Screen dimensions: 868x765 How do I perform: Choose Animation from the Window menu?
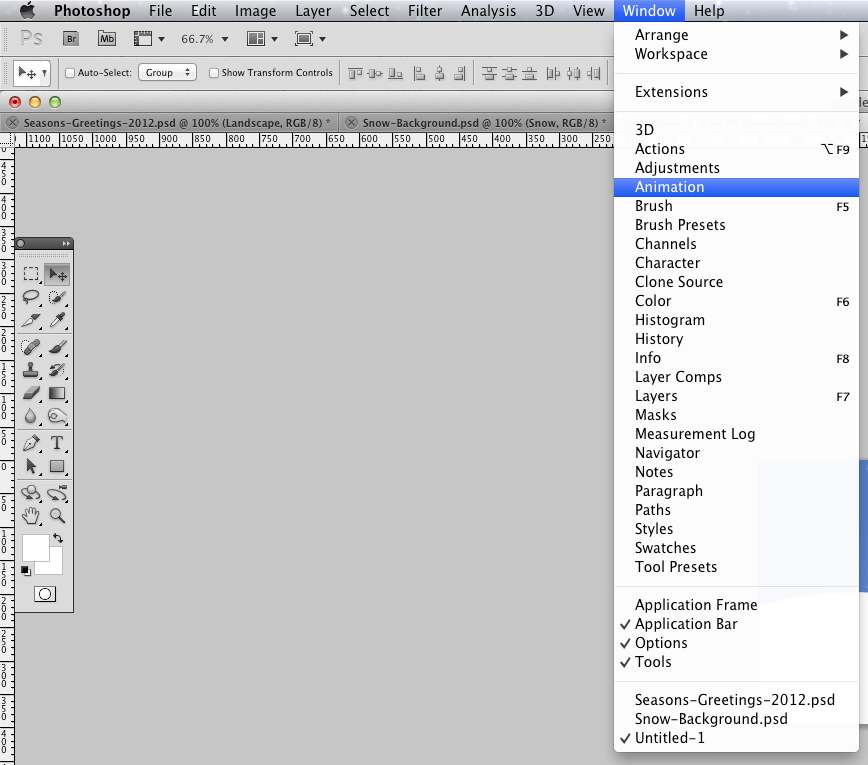pos(736,187)
